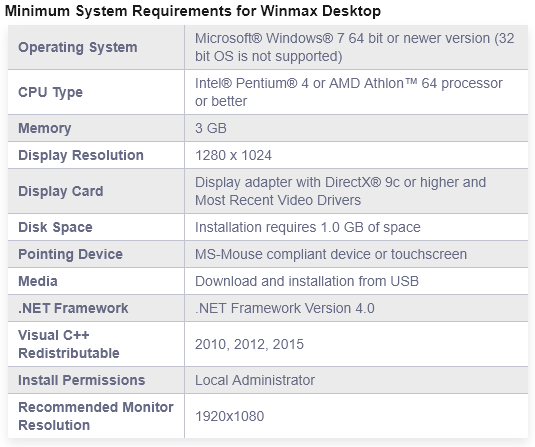This screenshot has width=535, height=447.
Task: Select the '2010, 2012, 2015' value
Action: pyautogui.click(x=249, y=344)
